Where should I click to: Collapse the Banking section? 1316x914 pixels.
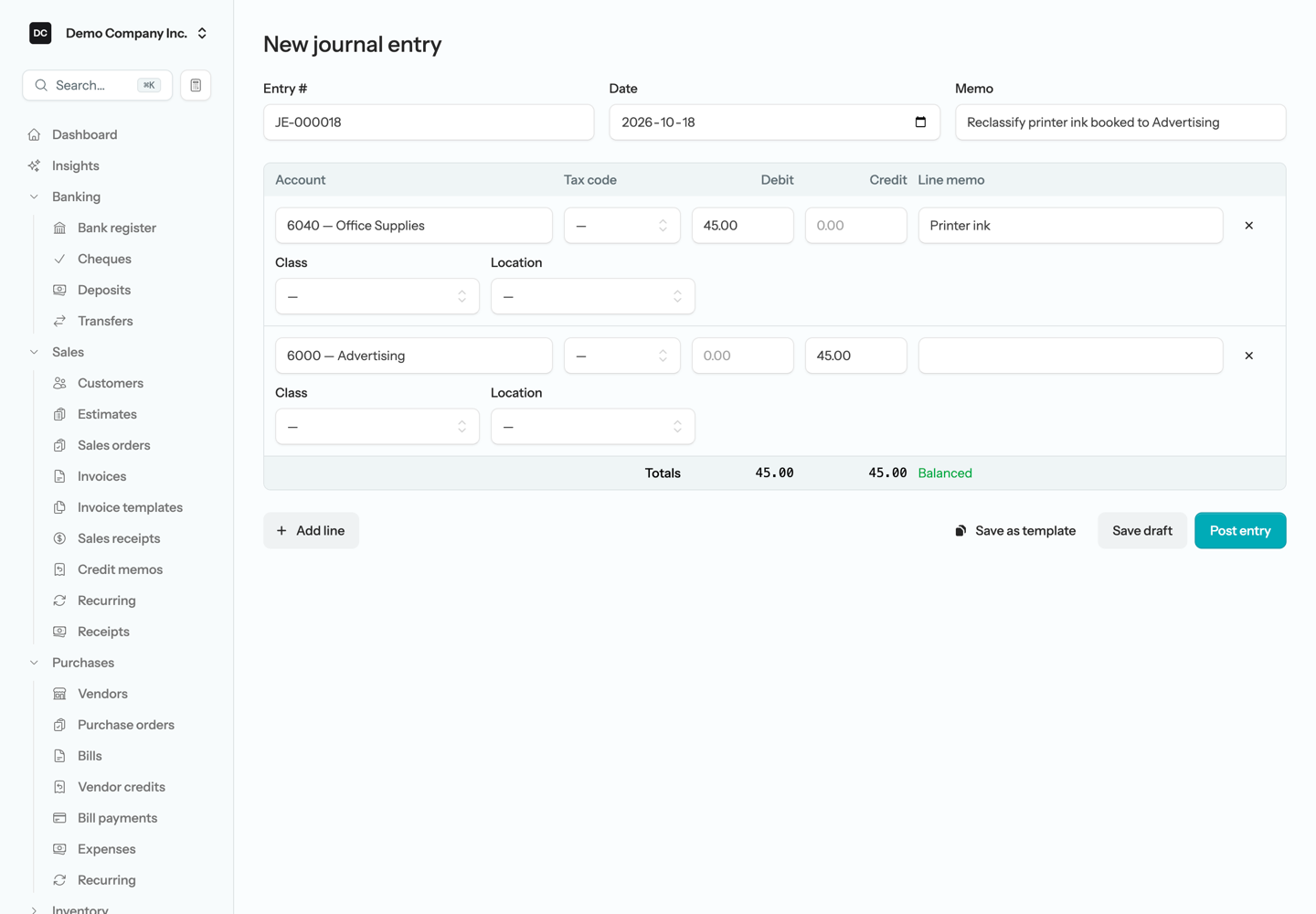[x=34, y=197]
